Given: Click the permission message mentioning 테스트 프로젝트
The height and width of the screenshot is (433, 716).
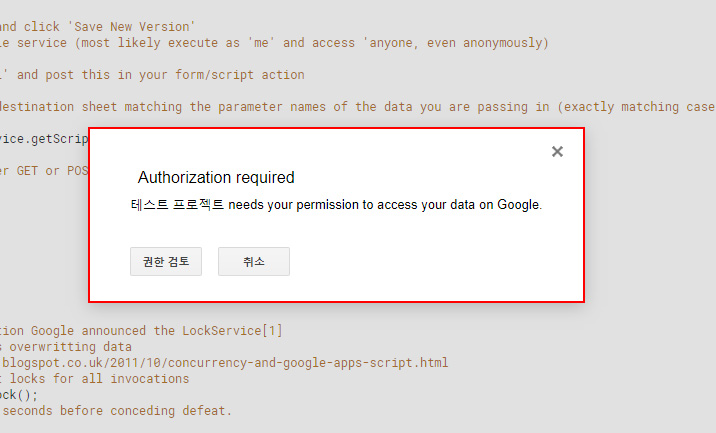Looking at the screenshot, I should (336, 205).
